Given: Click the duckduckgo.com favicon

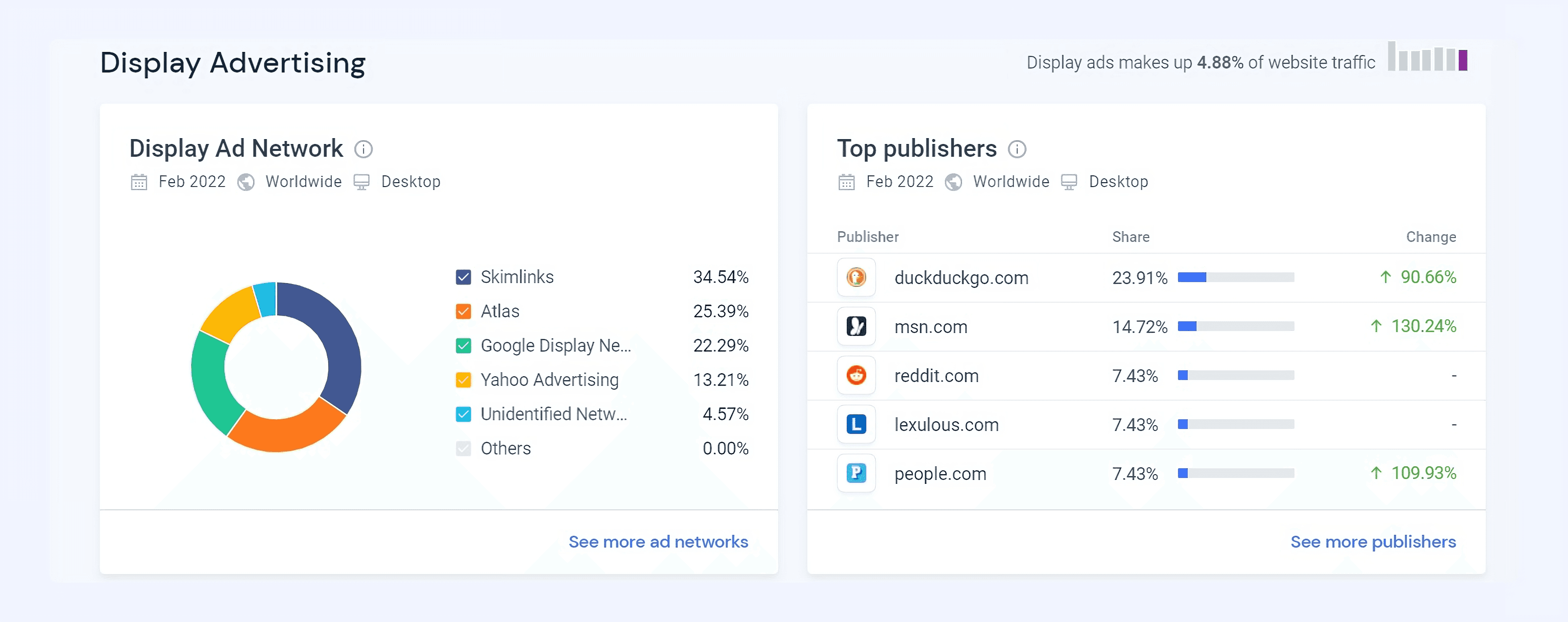Looking at the screenshot, I should tap(856, 278).
